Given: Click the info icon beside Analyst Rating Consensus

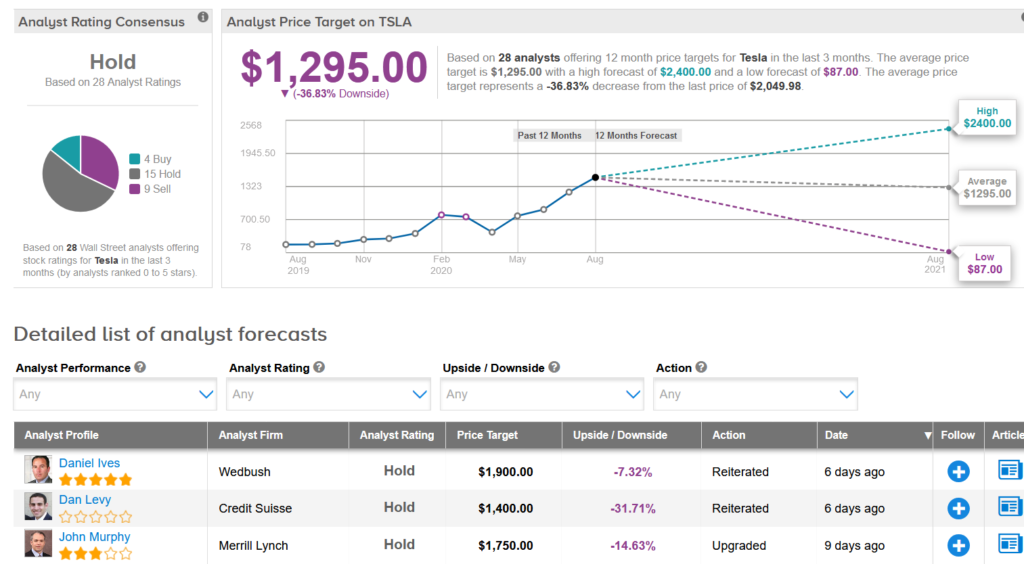Looking at the screenshot, I should tap(203, 18).
